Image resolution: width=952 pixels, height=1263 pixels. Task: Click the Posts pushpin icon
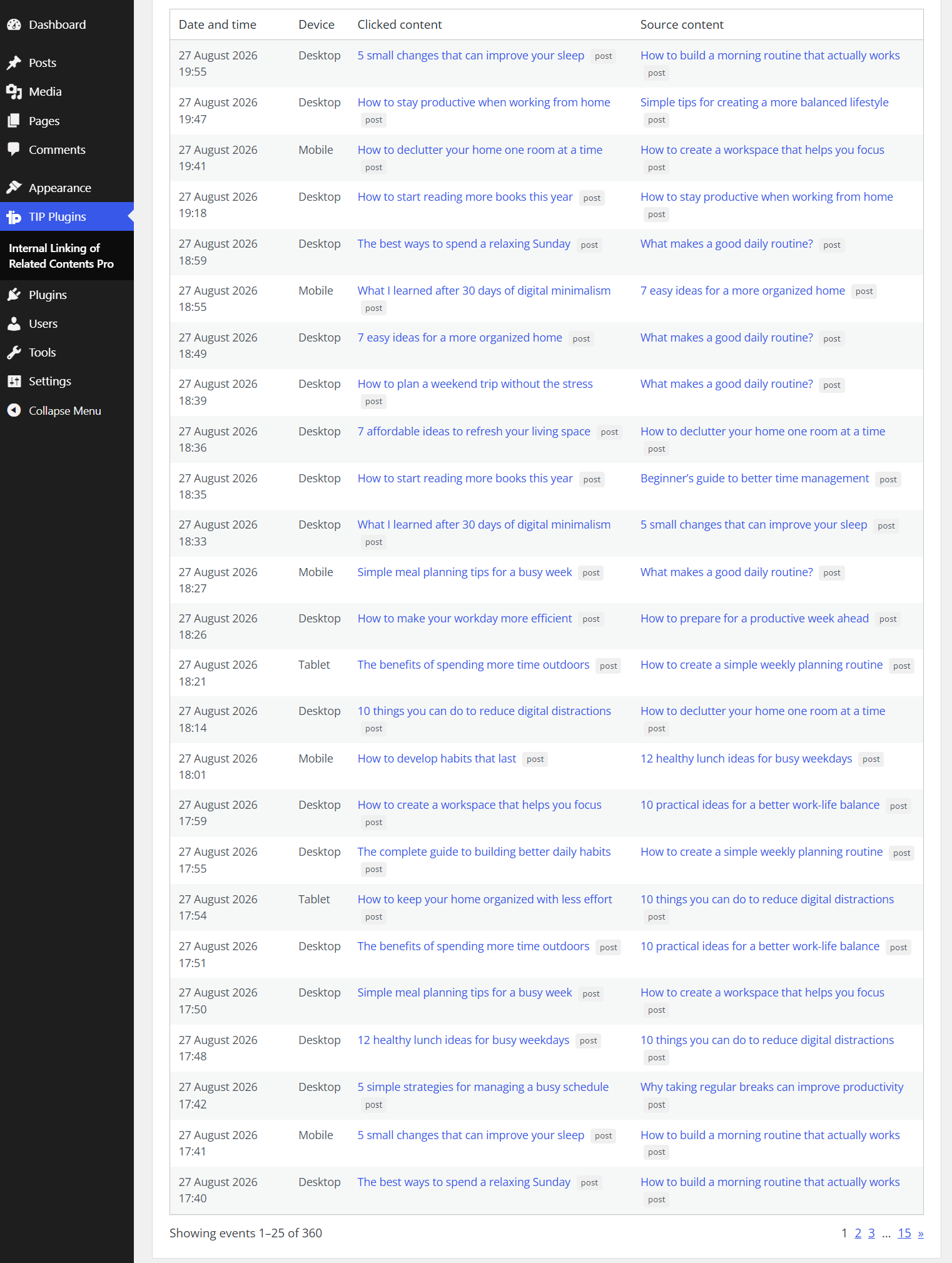(x=14, y=63)
